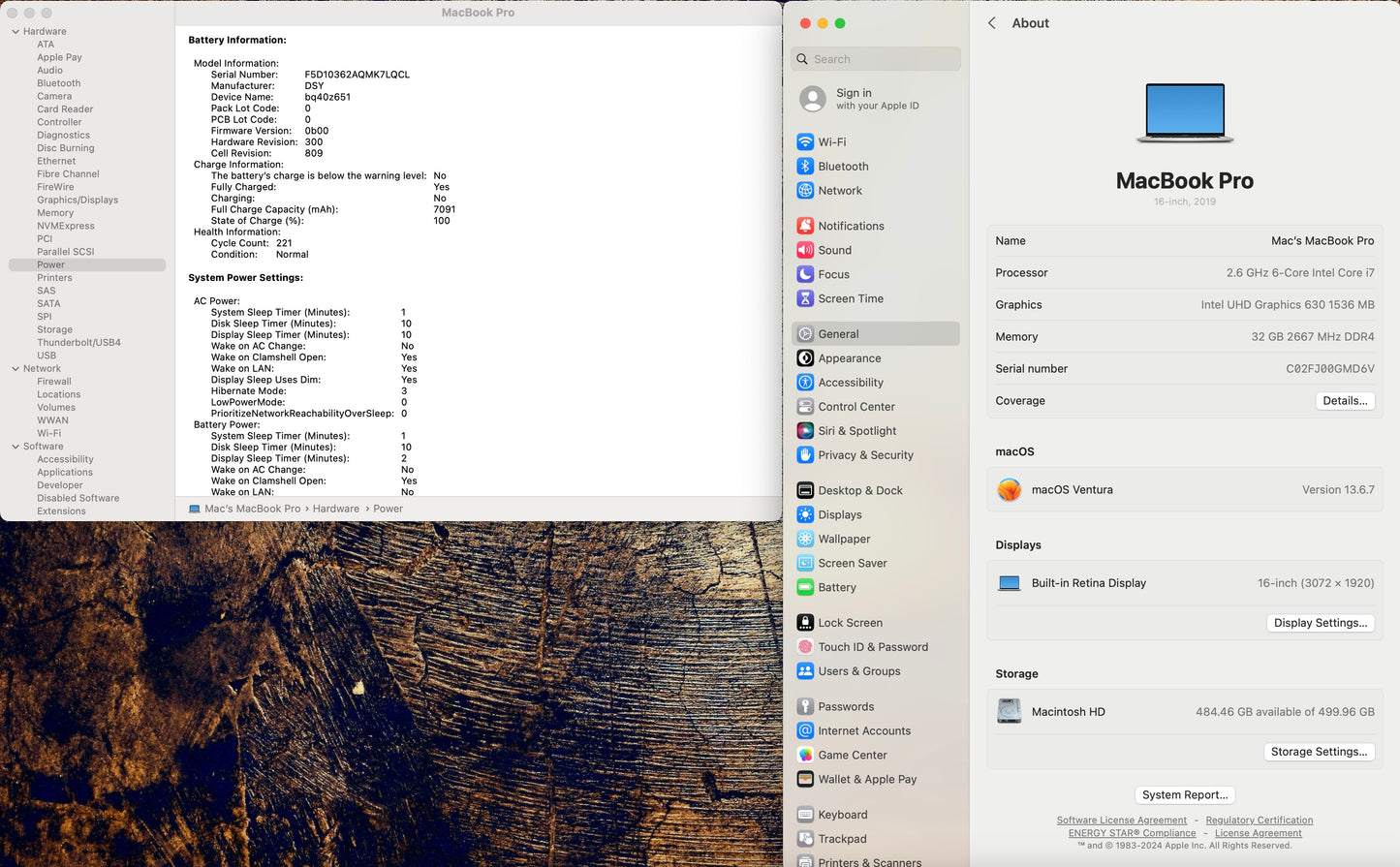Select Graphics/Displays in hardware list
This screenshot has width=1400, height=867.
click(78, 201)
